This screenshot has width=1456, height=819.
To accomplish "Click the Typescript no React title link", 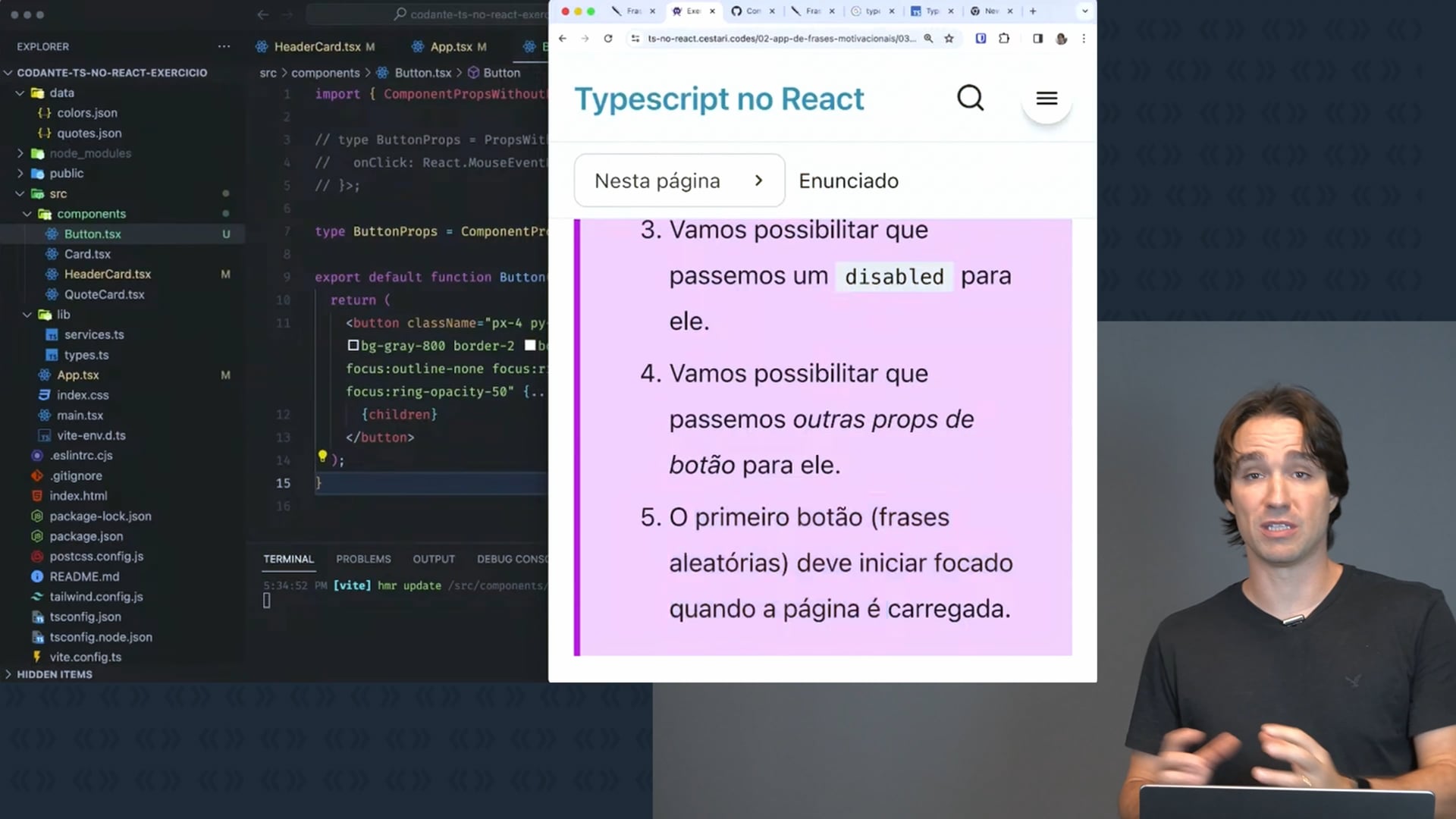I will (719, 99).
